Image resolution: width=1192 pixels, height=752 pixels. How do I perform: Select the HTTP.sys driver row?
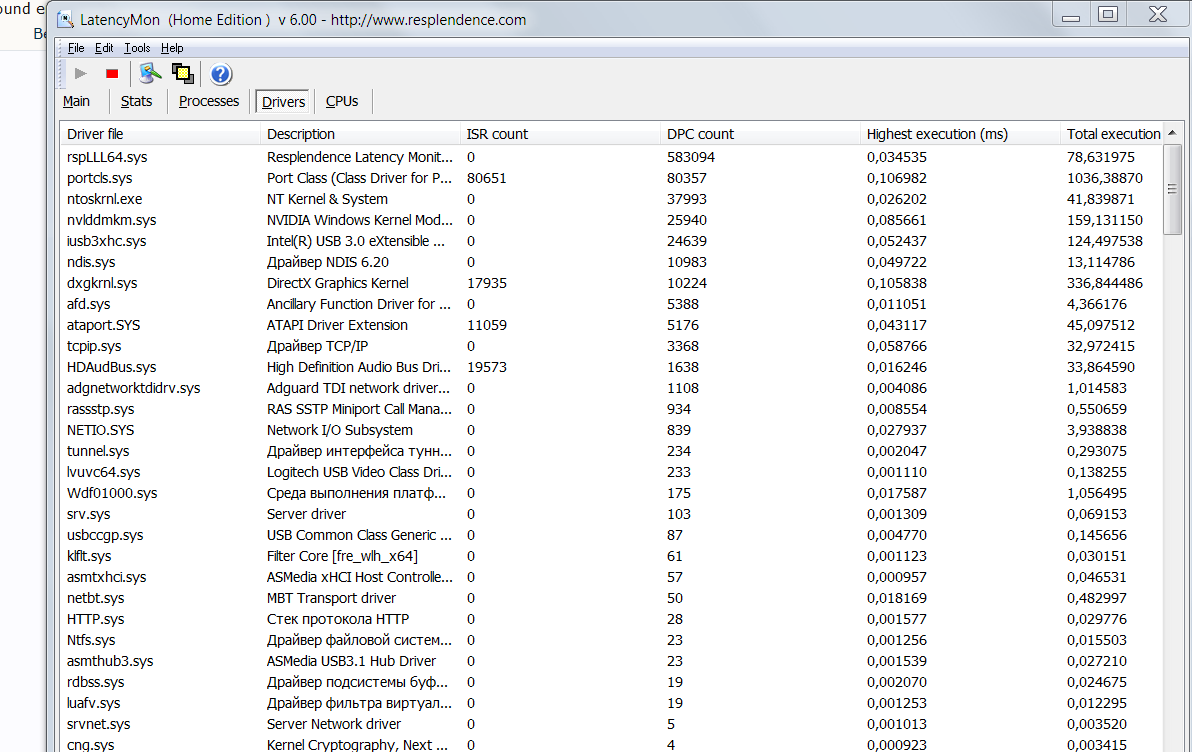coord(612,619)
